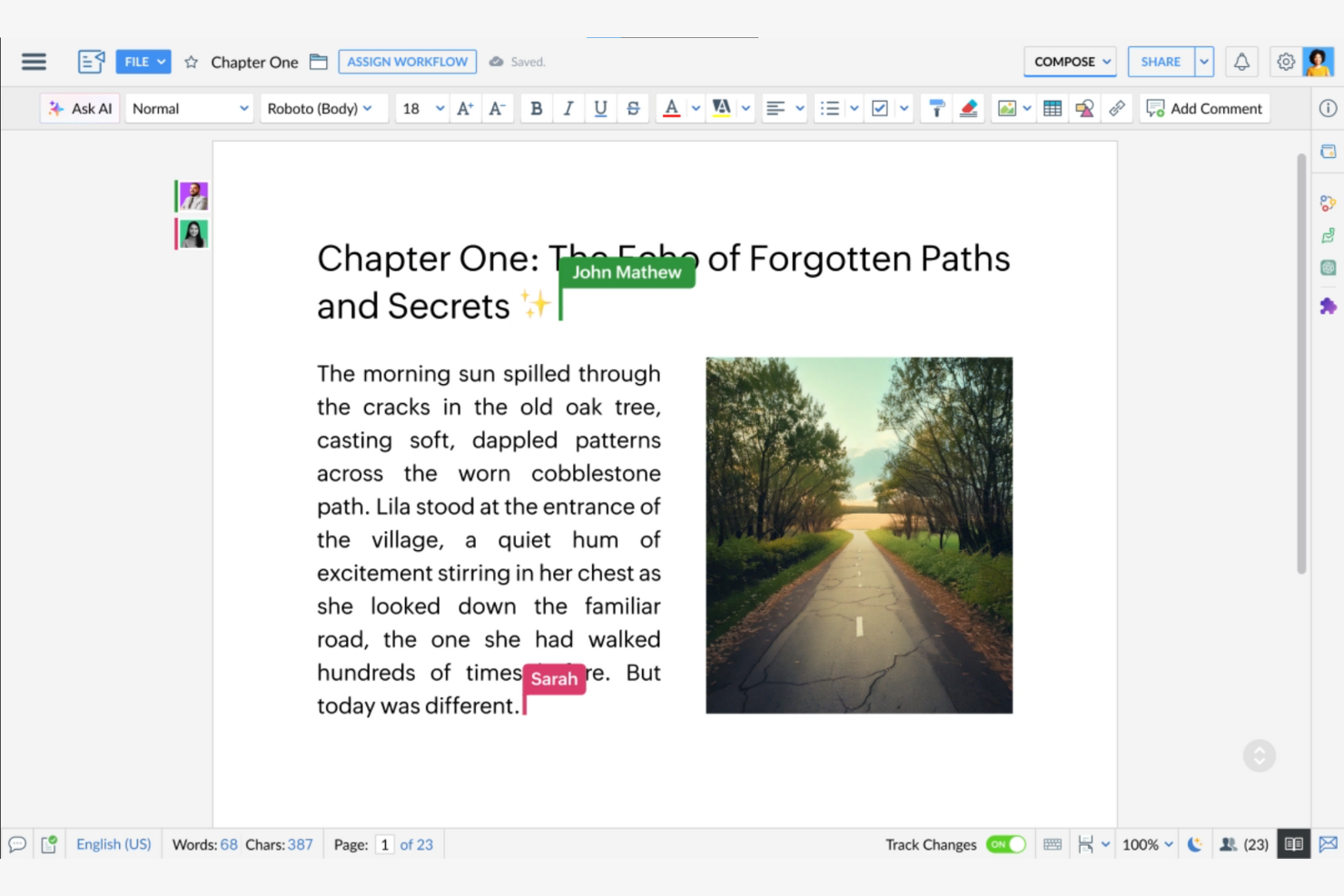Image resolution: width=1344 pixels, height=896 pixels.
Task: Toggle Track Changes off
Action: pos(1005,843)
